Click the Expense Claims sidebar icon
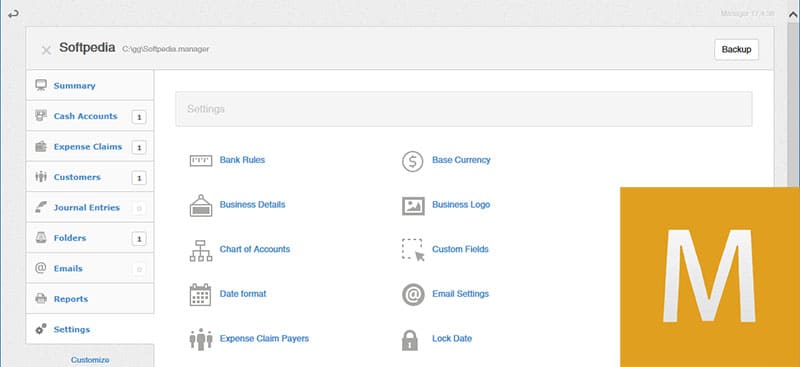This screenshot has height=367, width=800. (41, 146)
